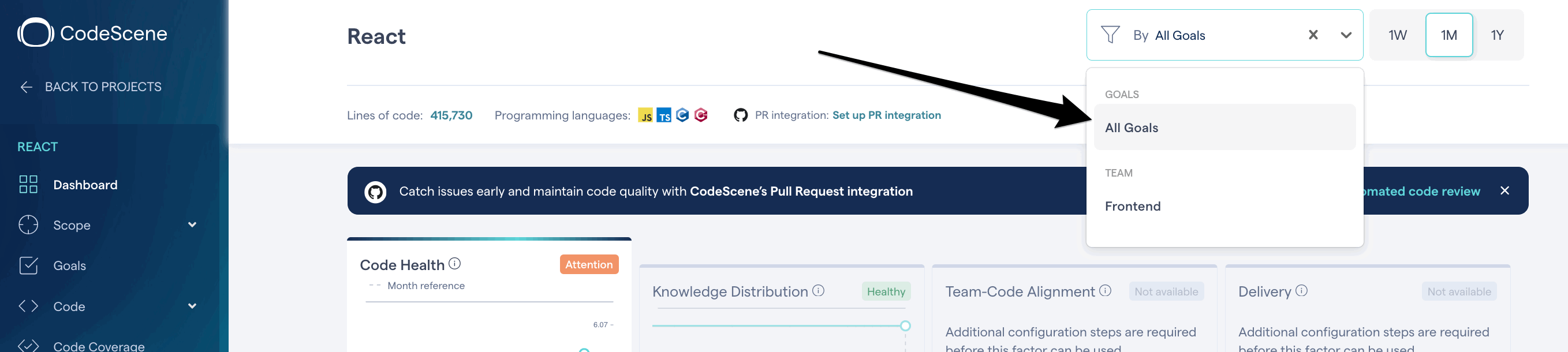Open Knowledge Distribution info icon
This screenshot has height=352, width=1568.
tap(819, 291)
